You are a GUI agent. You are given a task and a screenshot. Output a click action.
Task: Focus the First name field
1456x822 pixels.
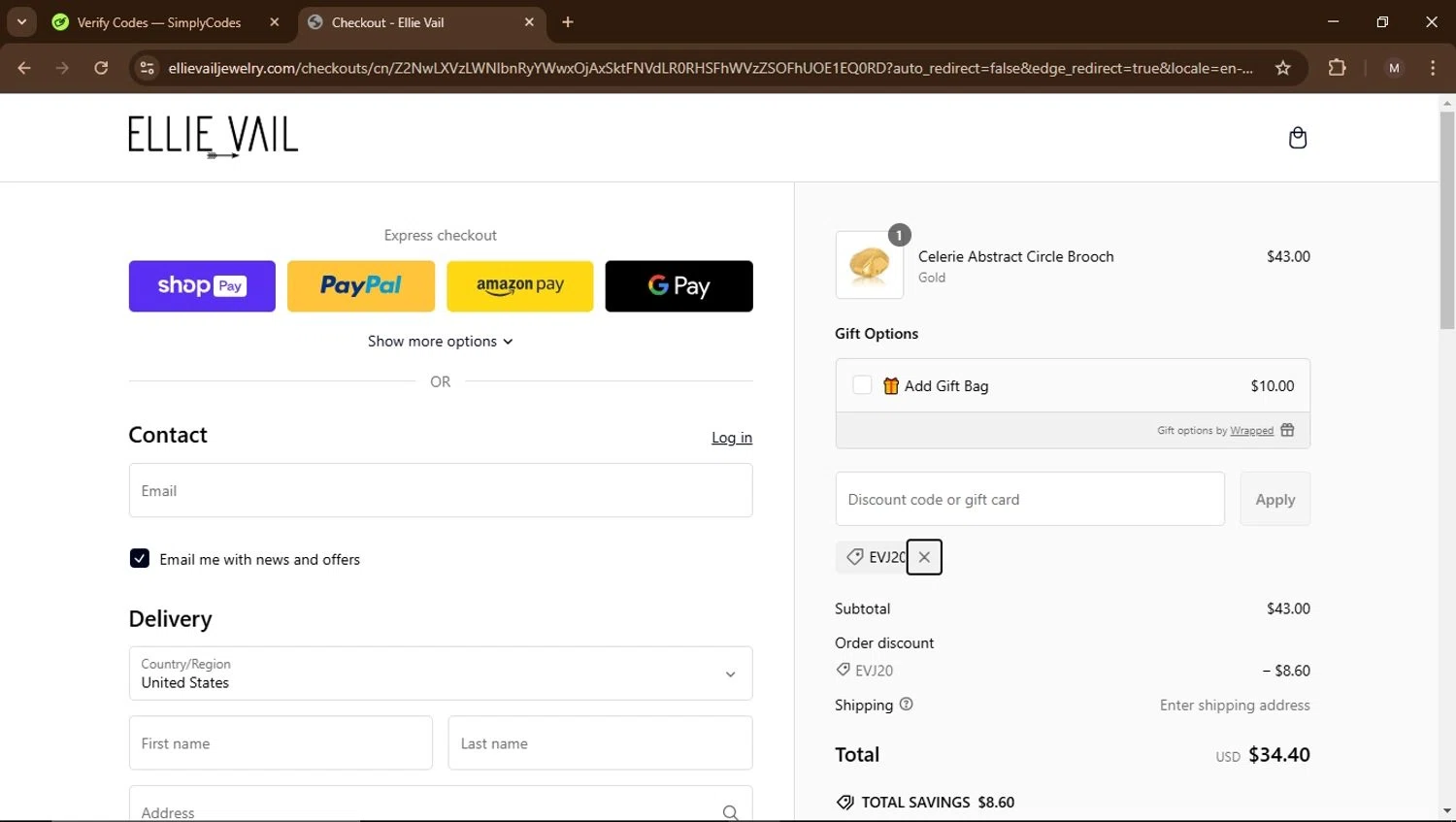coord(281,743)
